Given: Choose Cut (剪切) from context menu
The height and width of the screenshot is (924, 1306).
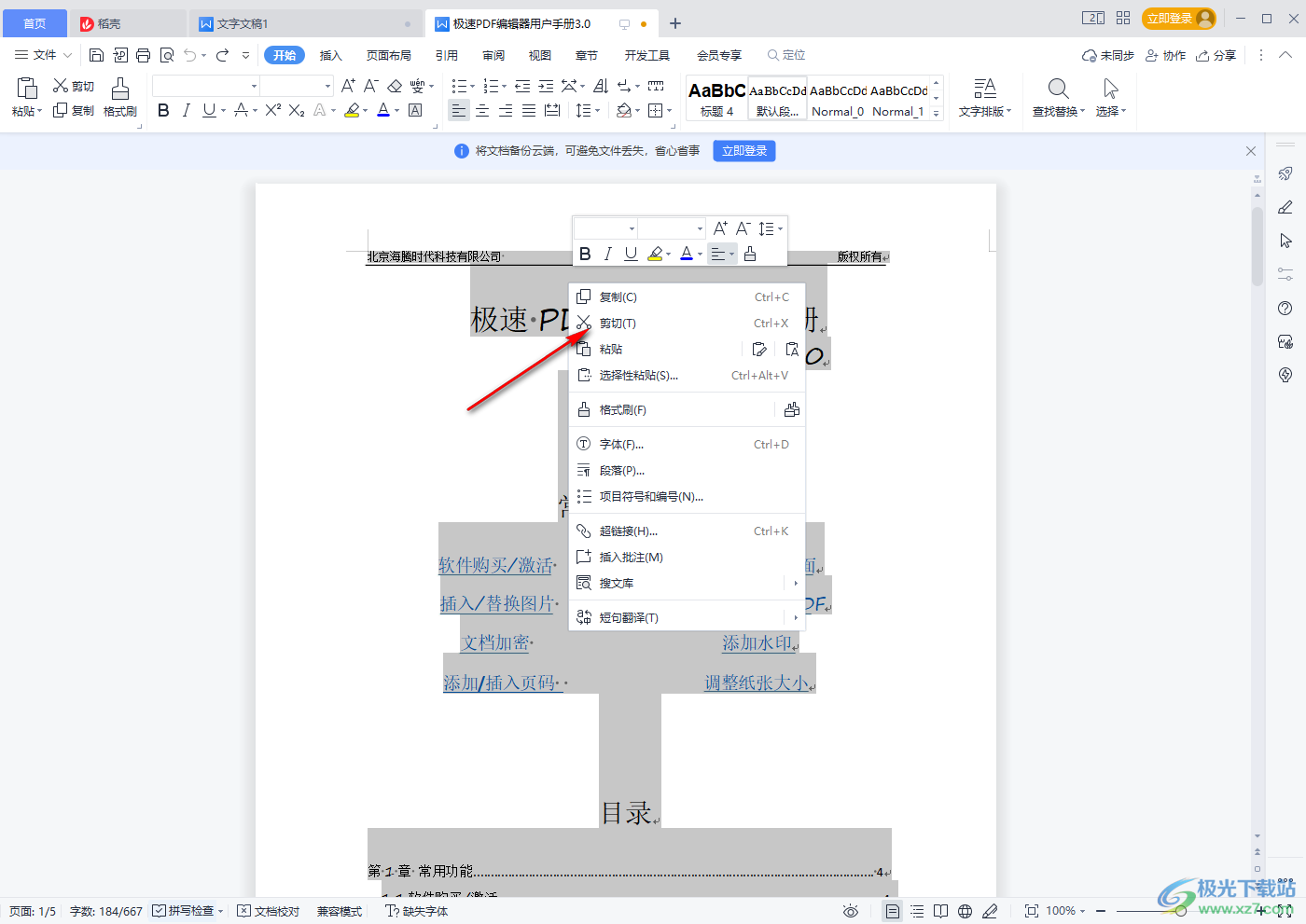Looking at the screenshot, I should click(x=688, y=324).
